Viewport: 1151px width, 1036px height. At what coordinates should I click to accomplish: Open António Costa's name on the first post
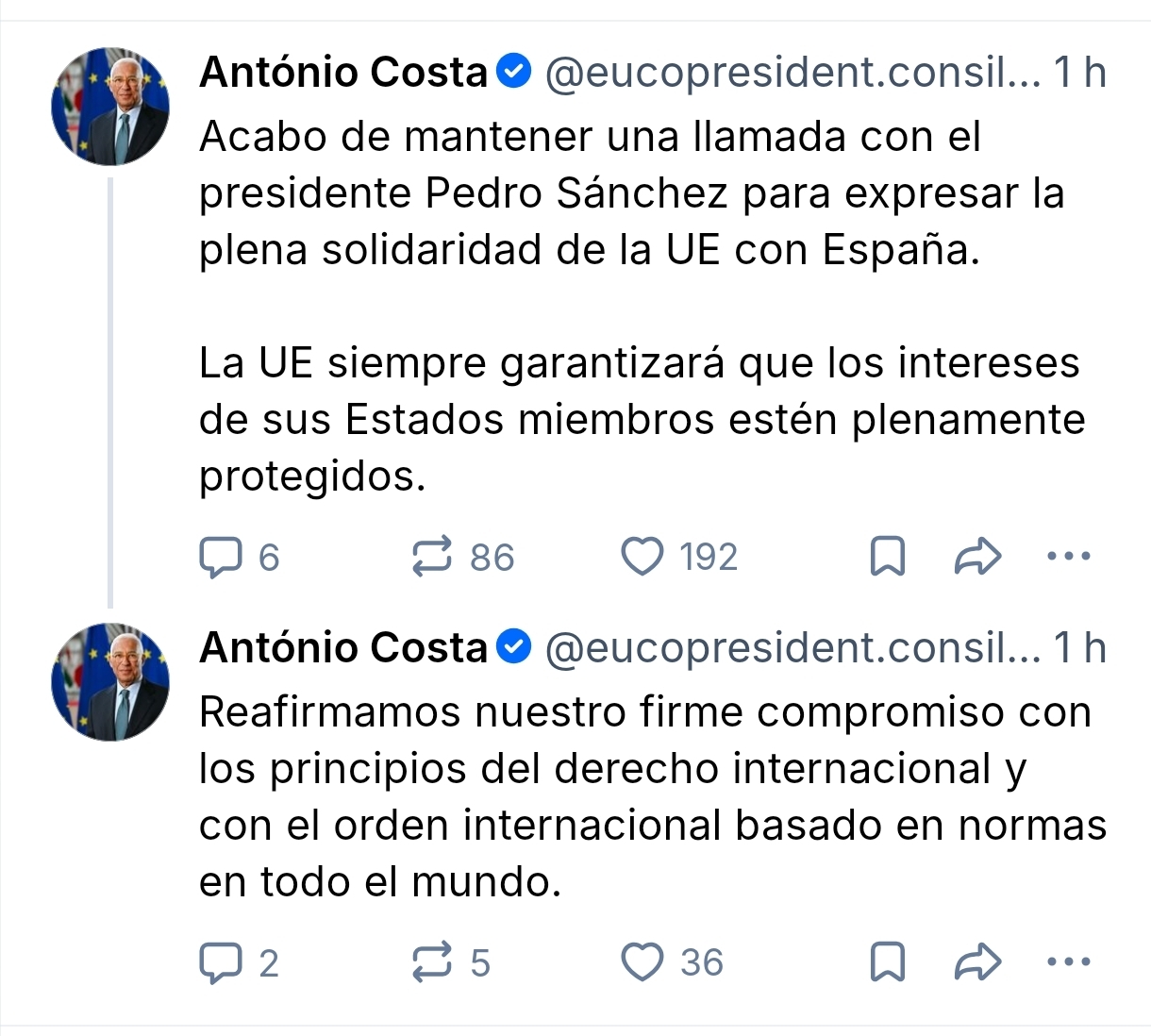pos(343,73)
